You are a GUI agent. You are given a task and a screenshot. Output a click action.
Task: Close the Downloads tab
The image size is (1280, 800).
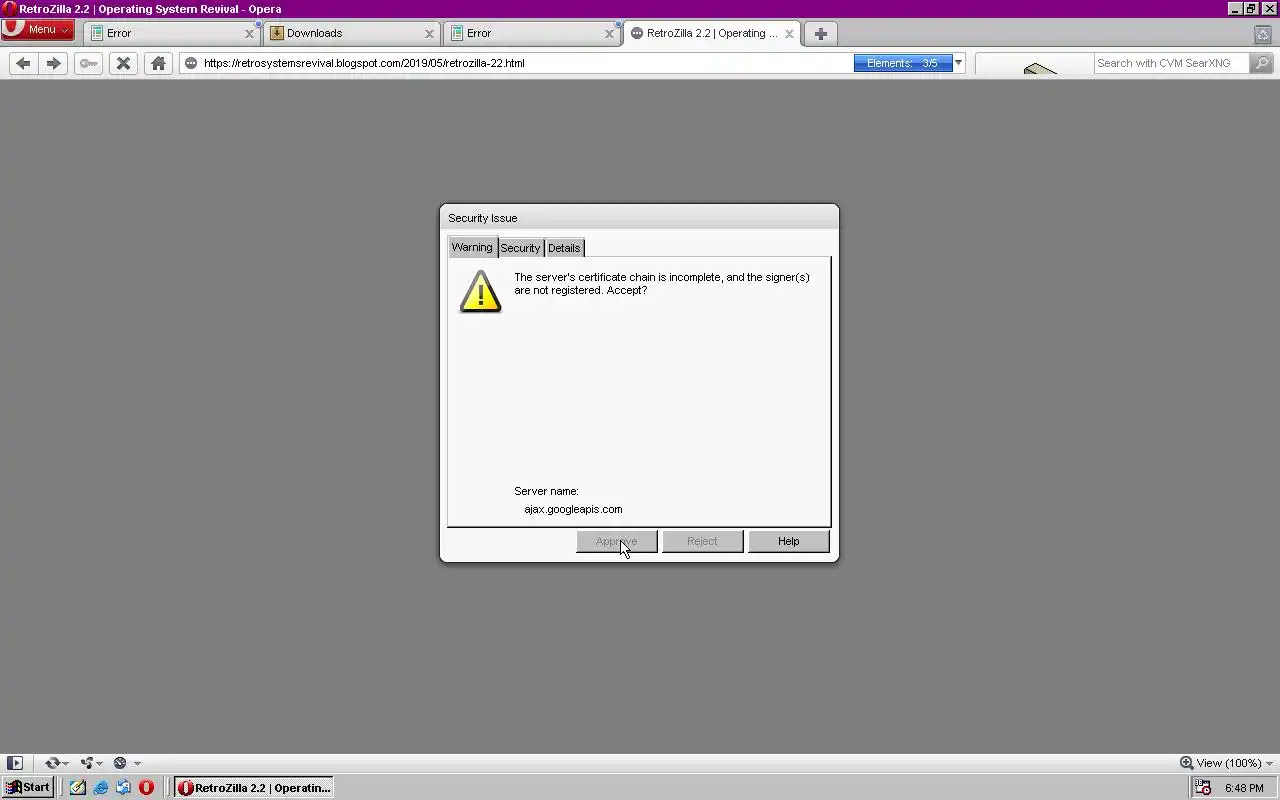tap(429, 33)
